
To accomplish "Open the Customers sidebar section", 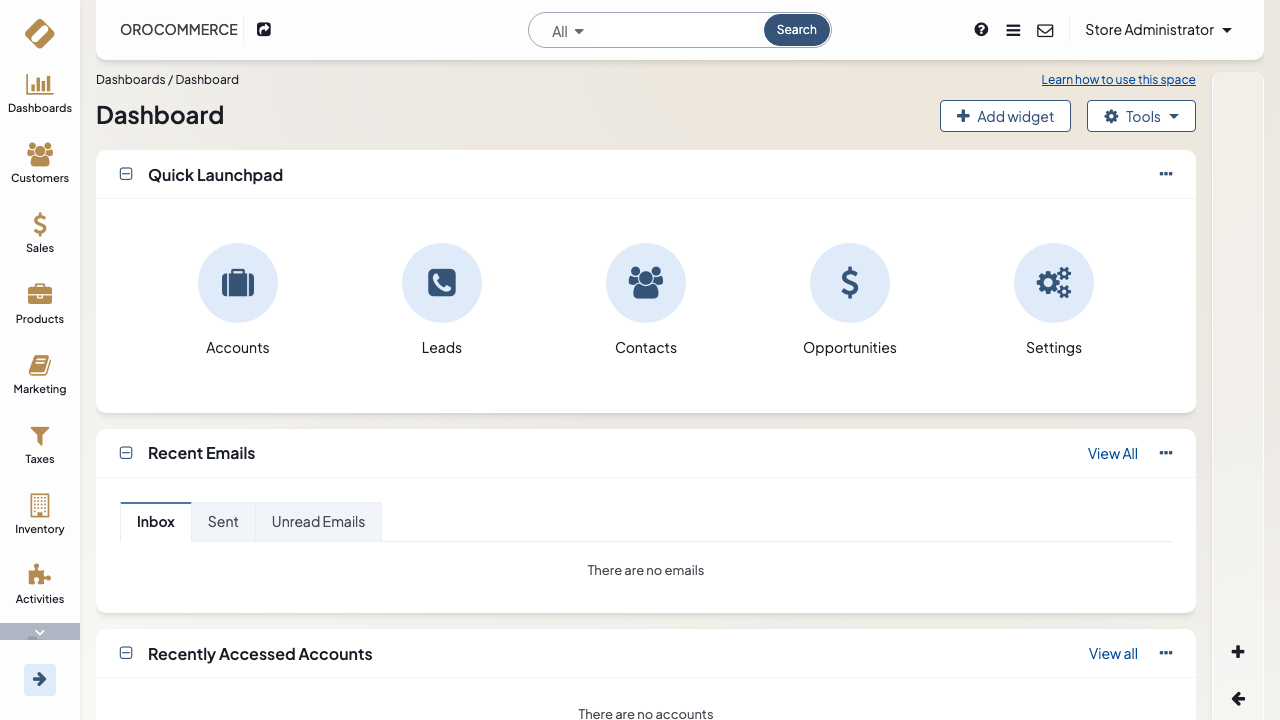I will [x=40, y=164].
